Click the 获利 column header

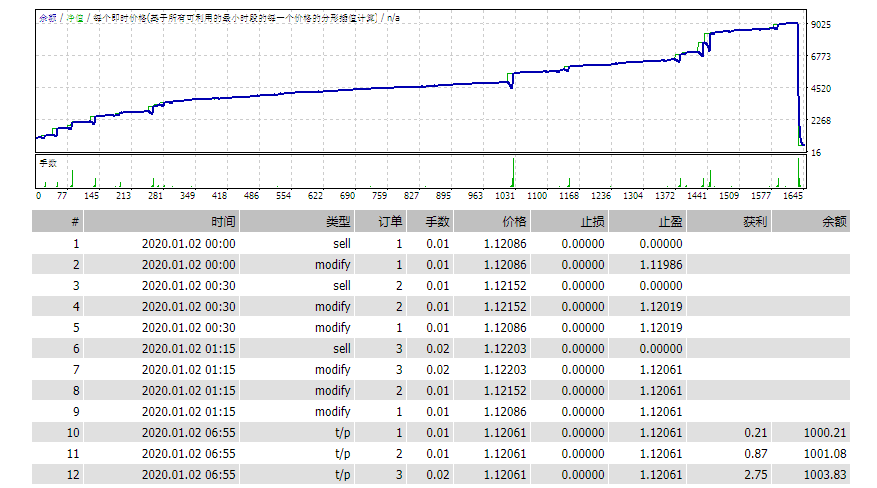tap(754, 221)
